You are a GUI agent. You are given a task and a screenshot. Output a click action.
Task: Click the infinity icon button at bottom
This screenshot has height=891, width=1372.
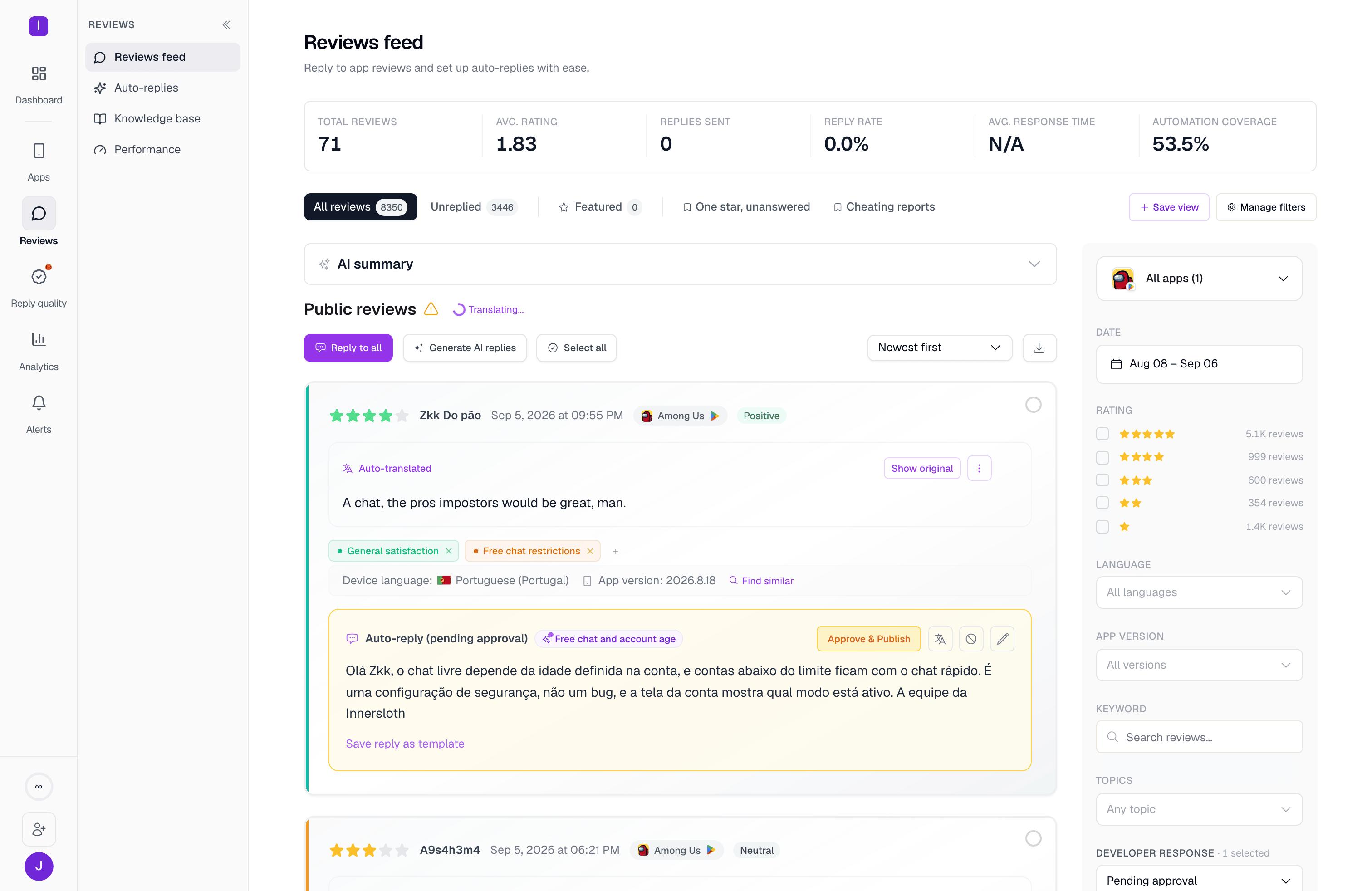pyautogui.click(x=39, y=787)
